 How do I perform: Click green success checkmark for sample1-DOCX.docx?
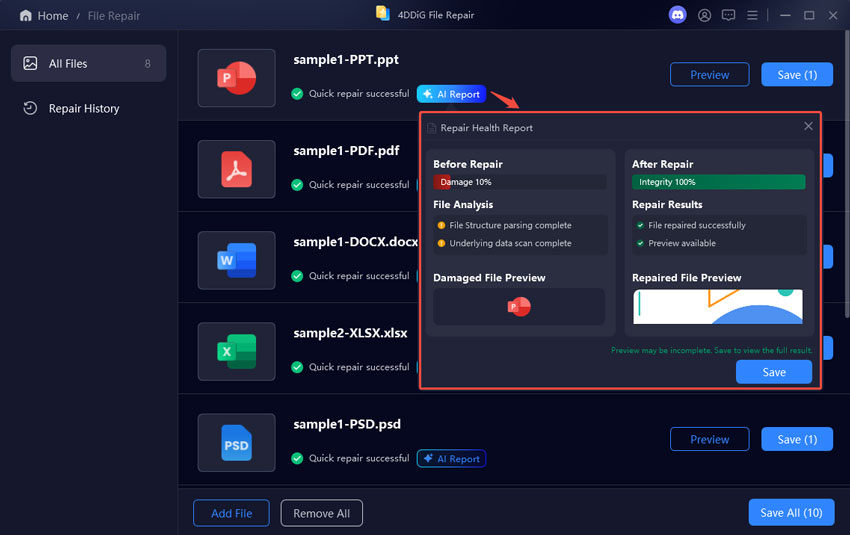pos(297,276)
